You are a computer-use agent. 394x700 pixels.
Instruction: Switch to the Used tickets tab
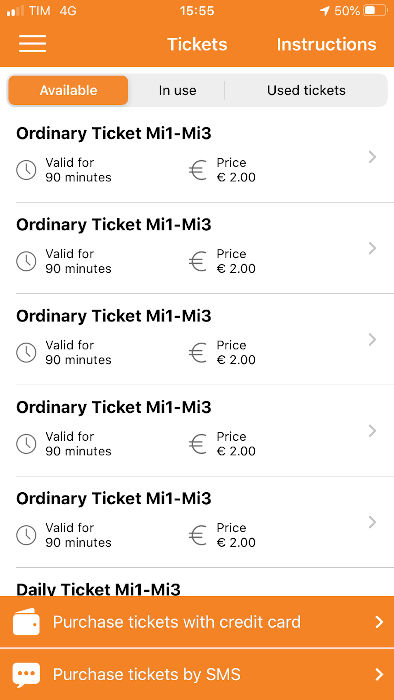pyautogui.click(x=306, y=90)
